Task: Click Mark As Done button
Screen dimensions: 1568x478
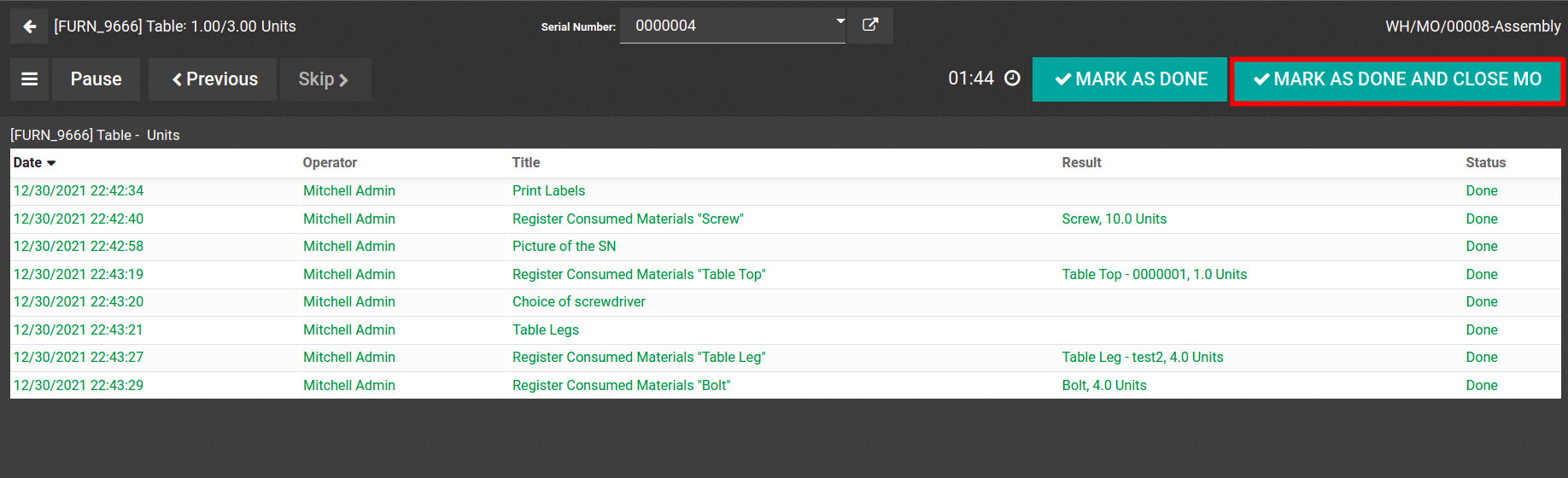Action: 1129,79
